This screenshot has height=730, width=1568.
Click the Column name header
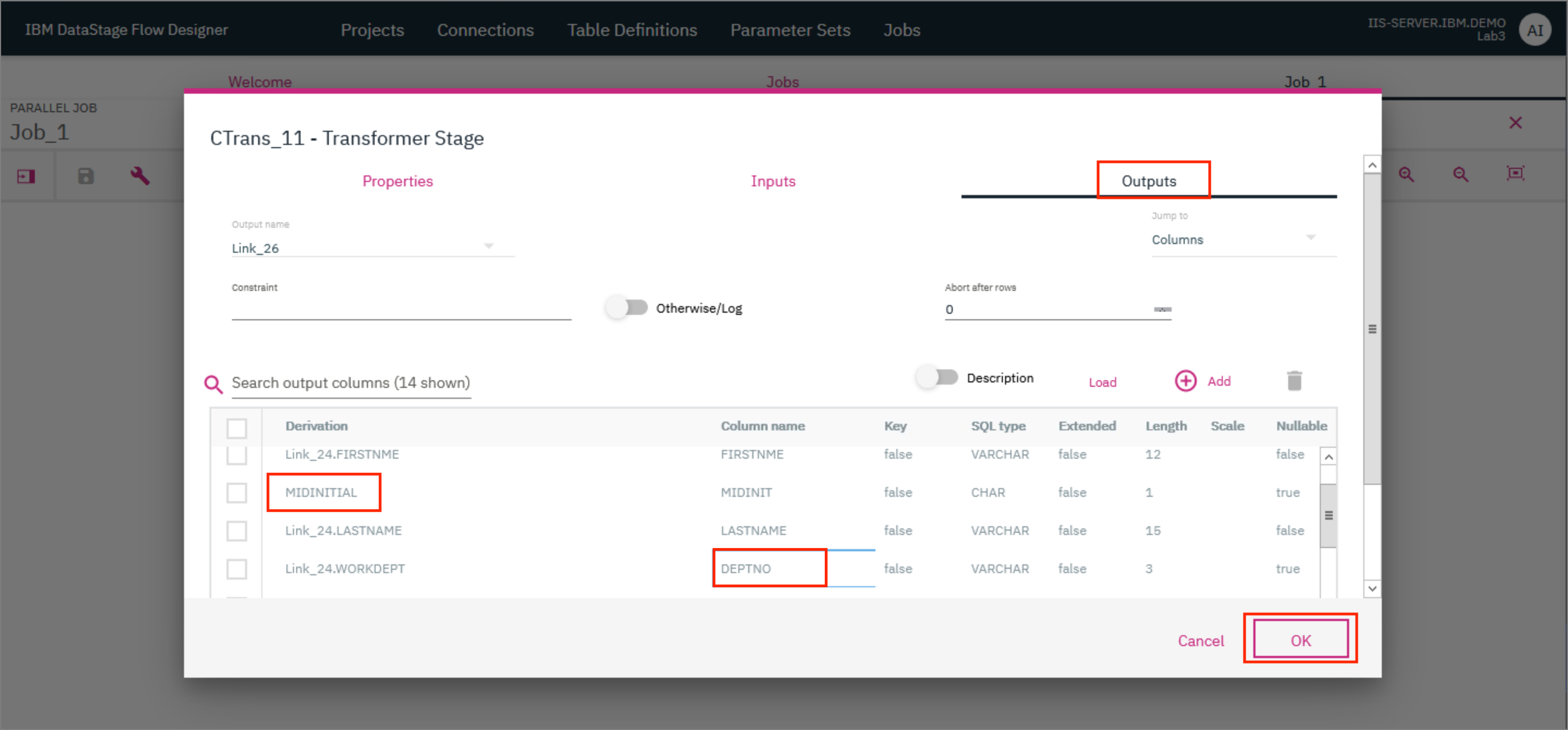coord(762,426)
